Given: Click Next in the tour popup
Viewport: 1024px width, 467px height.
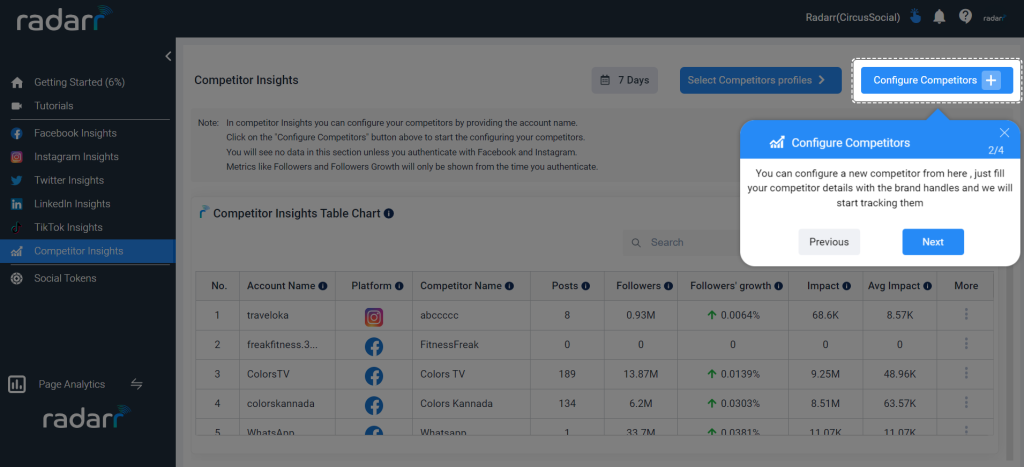Looking at the screenshot, I should click(933, 242).
